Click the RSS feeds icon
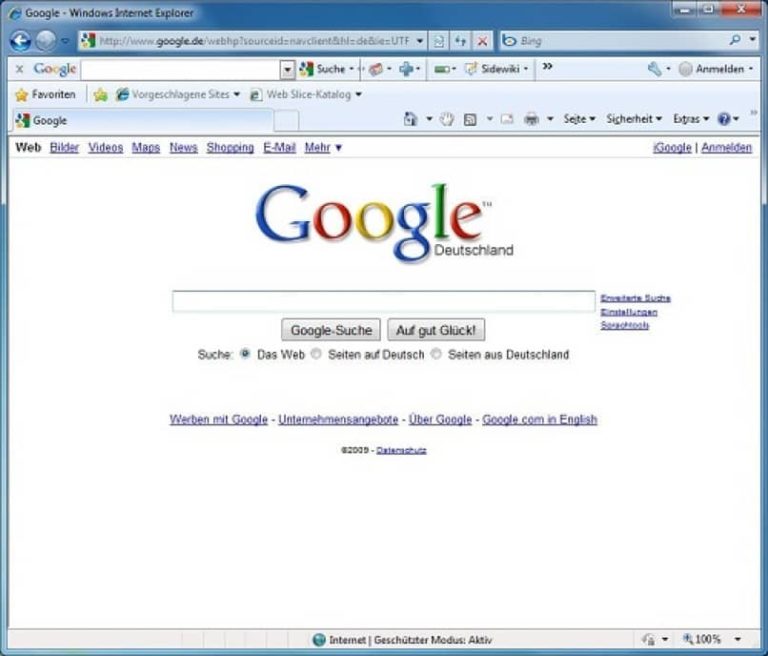The height and width of the screenshot is (656, 768). [x=470, y=119]
